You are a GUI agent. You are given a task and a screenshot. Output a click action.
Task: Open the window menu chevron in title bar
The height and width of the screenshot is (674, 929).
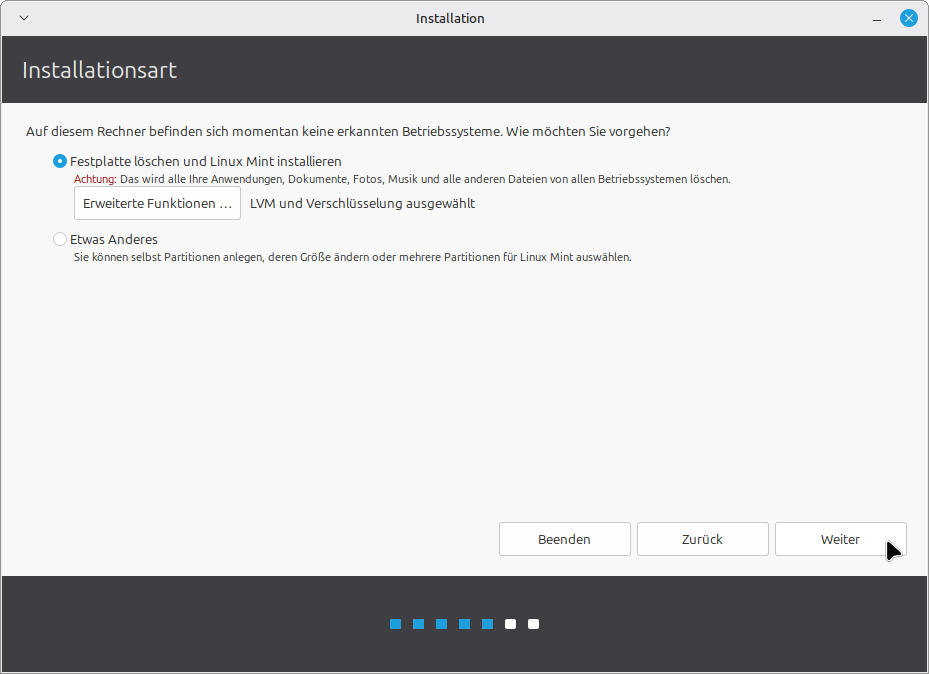click(24, 18)
